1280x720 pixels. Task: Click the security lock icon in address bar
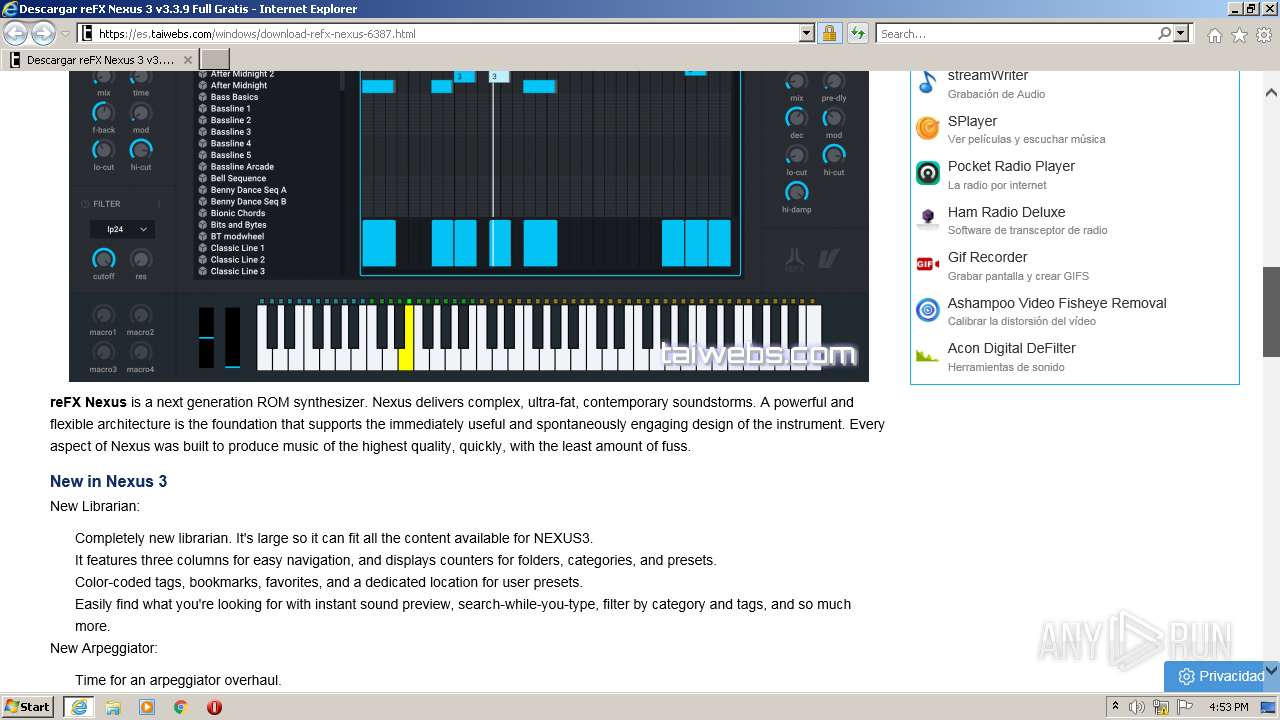tap(829, 33)
